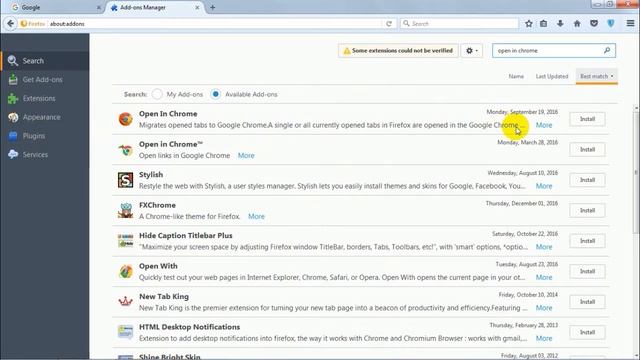The height and width of the screenshot is (360, 640).
Task: Click the New Tab King title
Action: [x=164, y=297]
